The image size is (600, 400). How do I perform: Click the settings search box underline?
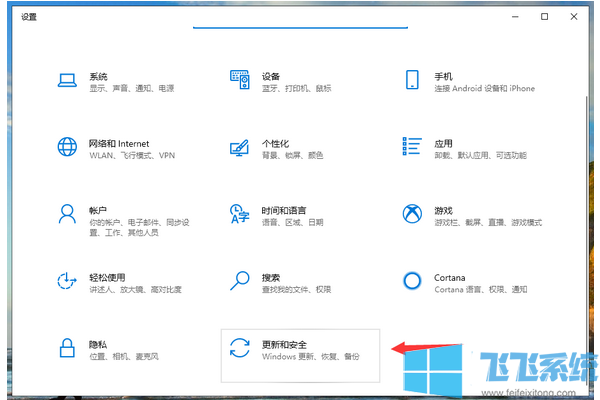(300, 27)
